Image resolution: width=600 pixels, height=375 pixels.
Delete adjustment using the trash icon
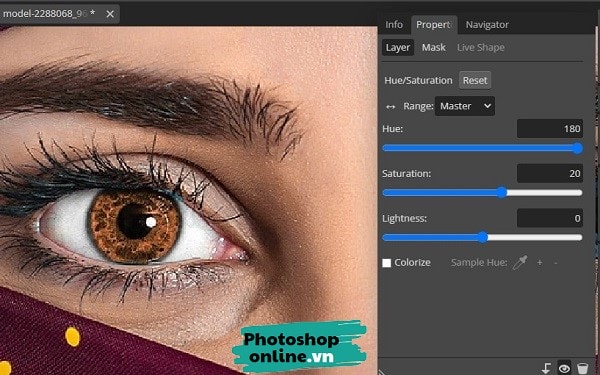pos(582,368)
